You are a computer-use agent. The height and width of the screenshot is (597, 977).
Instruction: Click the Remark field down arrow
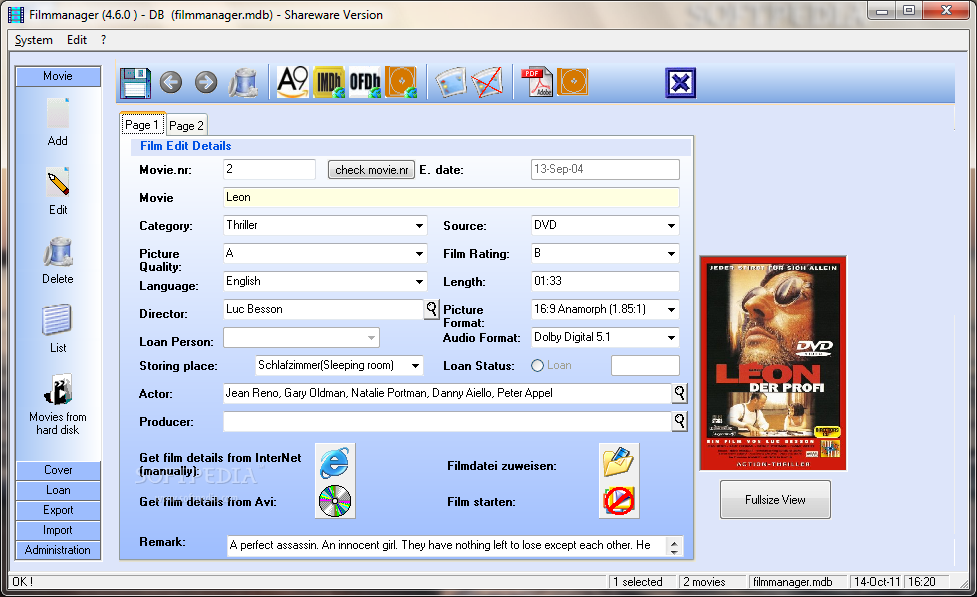pos(674,551)
